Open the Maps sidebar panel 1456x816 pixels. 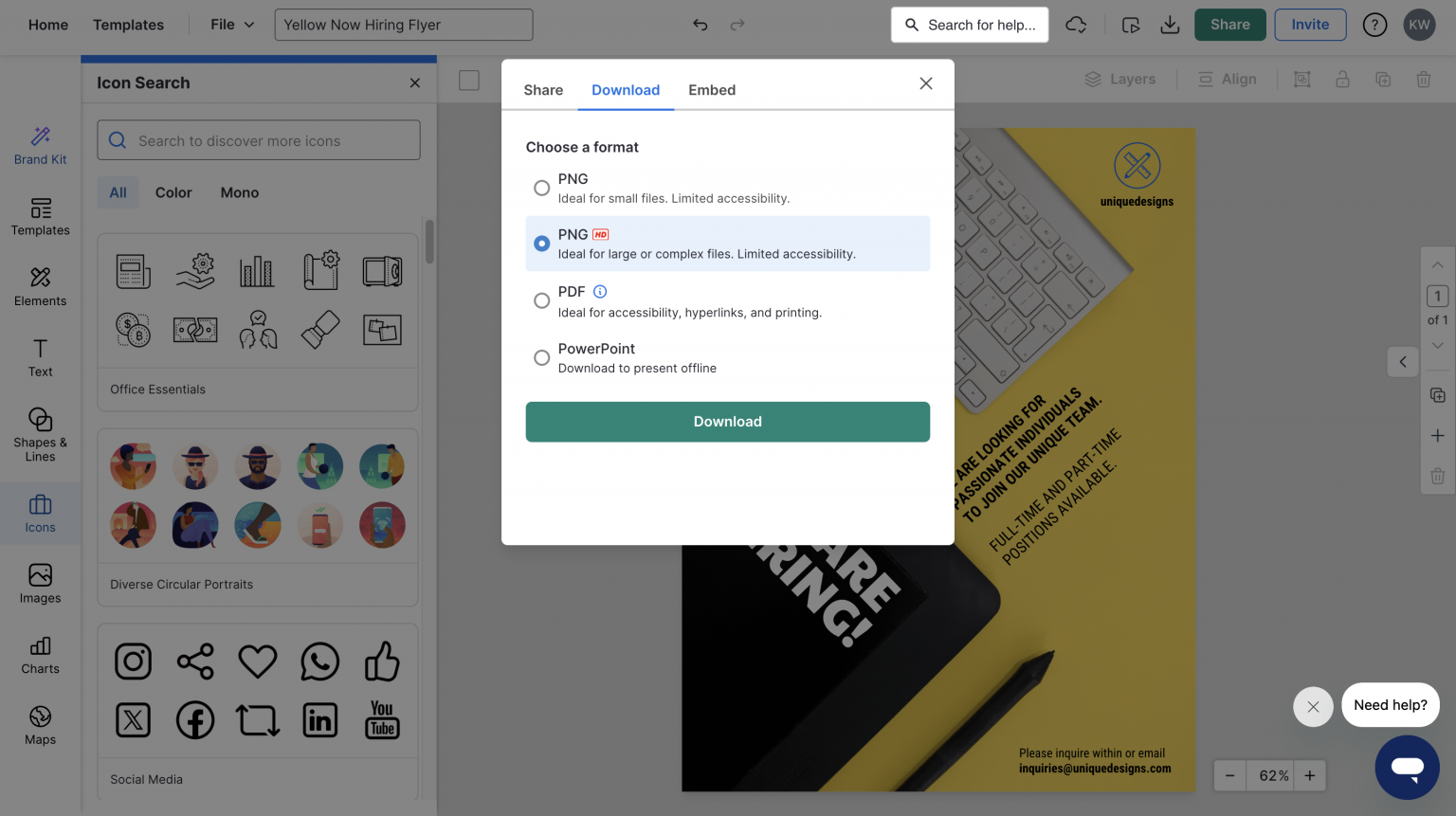pos(40,726)
